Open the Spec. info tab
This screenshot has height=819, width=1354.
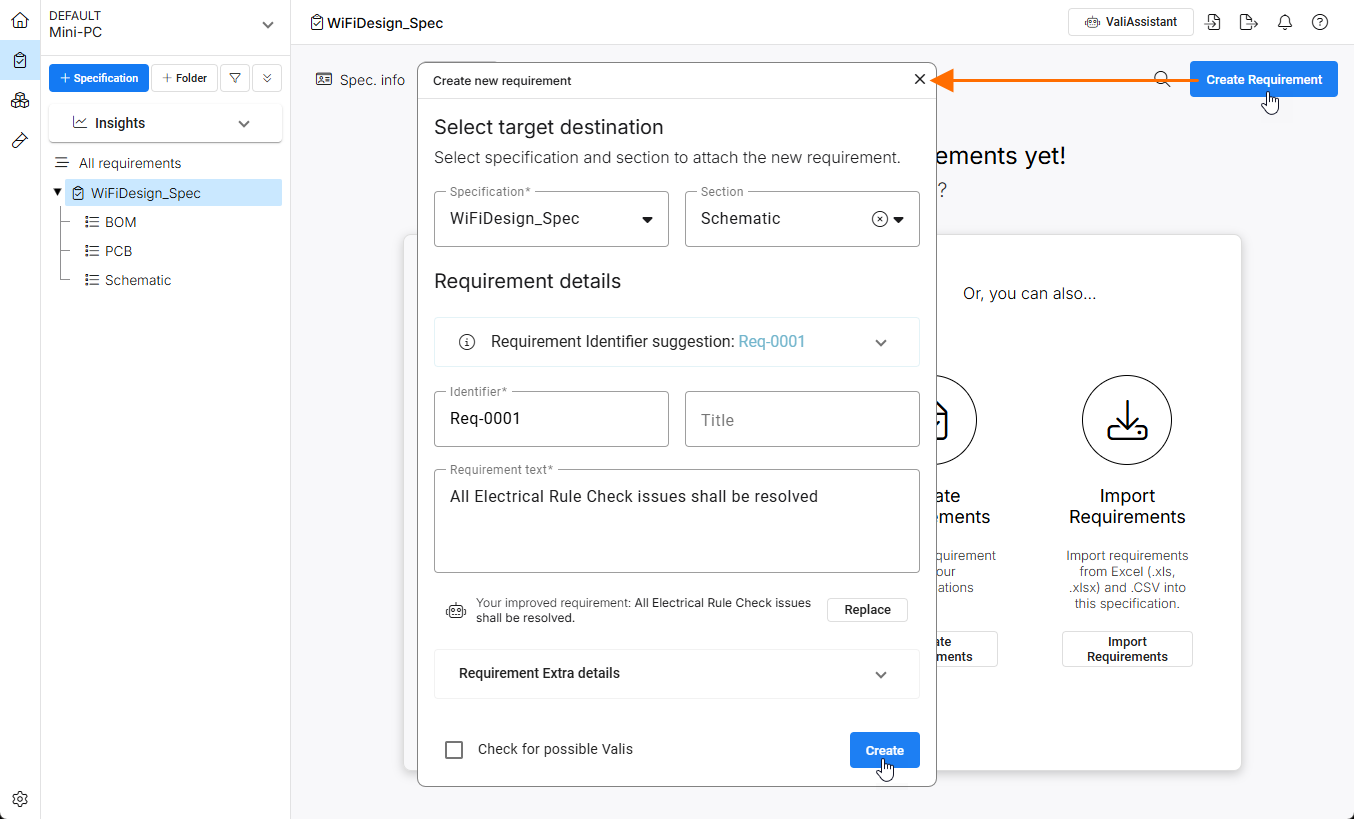point(361,80)
